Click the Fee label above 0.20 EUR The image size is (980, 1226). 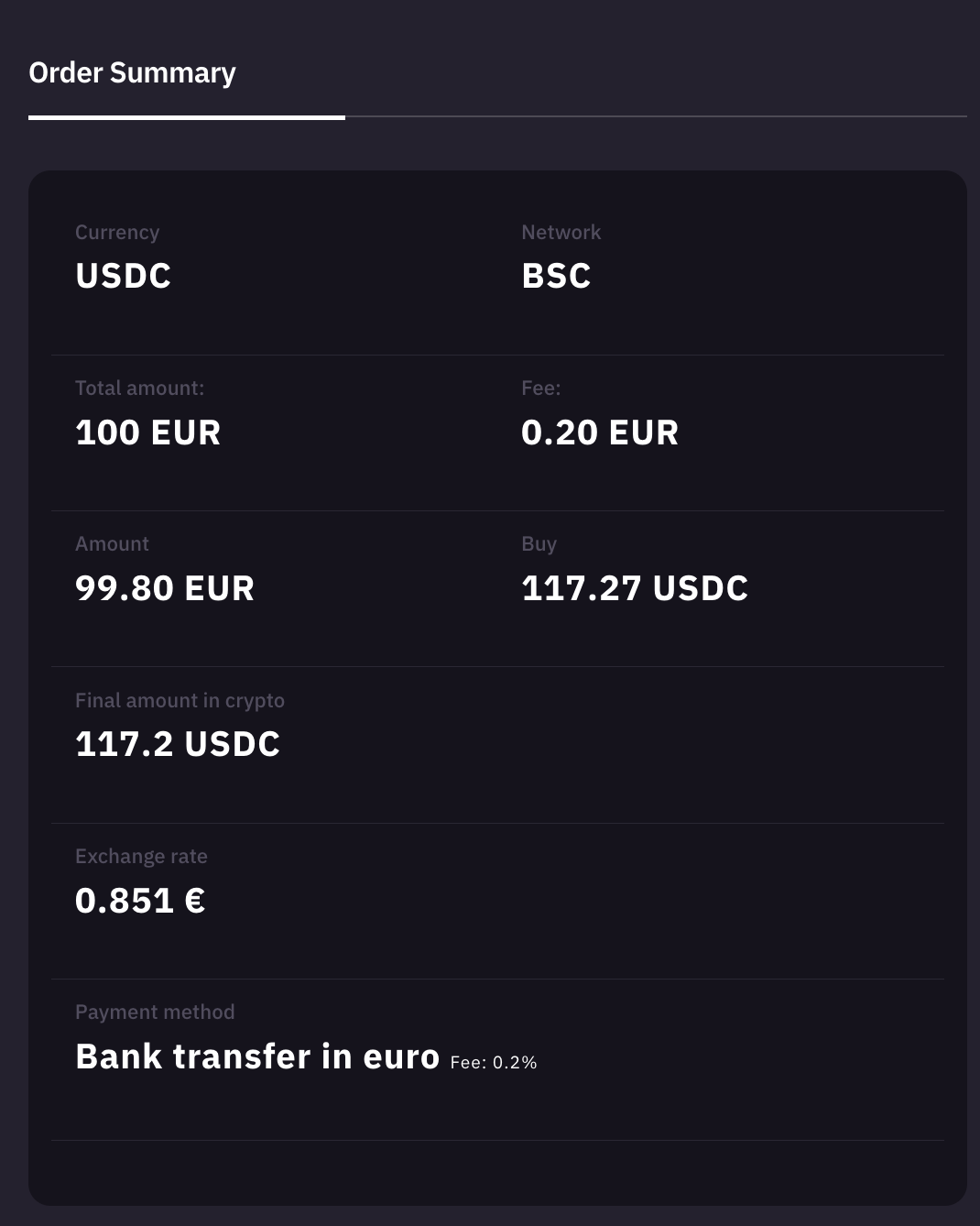point(540,389)
